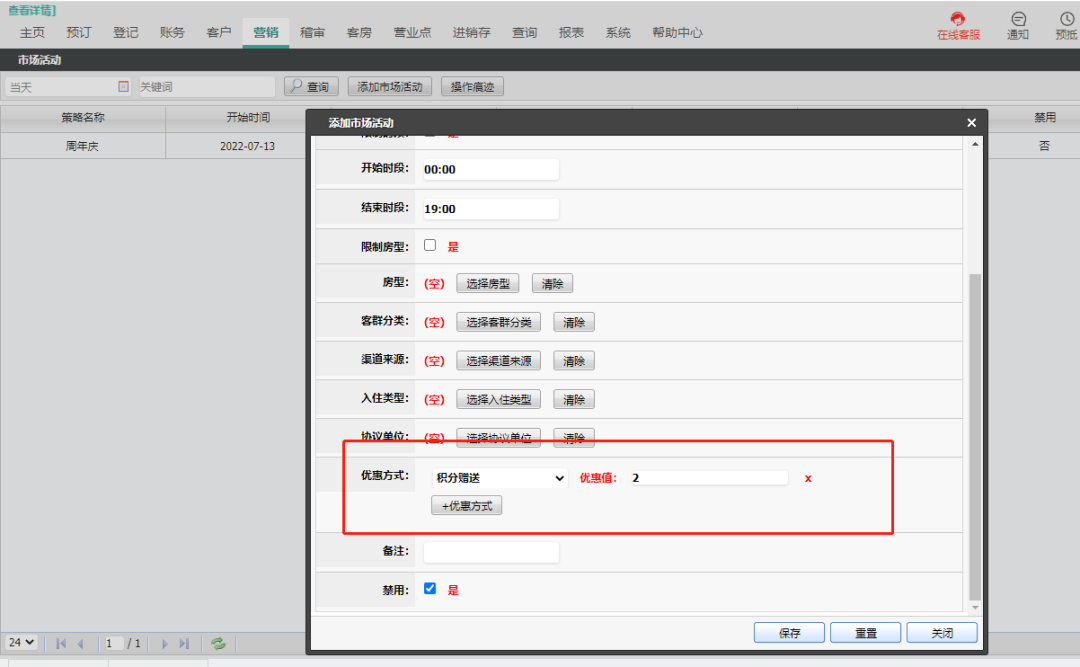Click 清除 next to 选择房型
Viewport: 1080px width, 667px height.
click(x=552, y=283)
